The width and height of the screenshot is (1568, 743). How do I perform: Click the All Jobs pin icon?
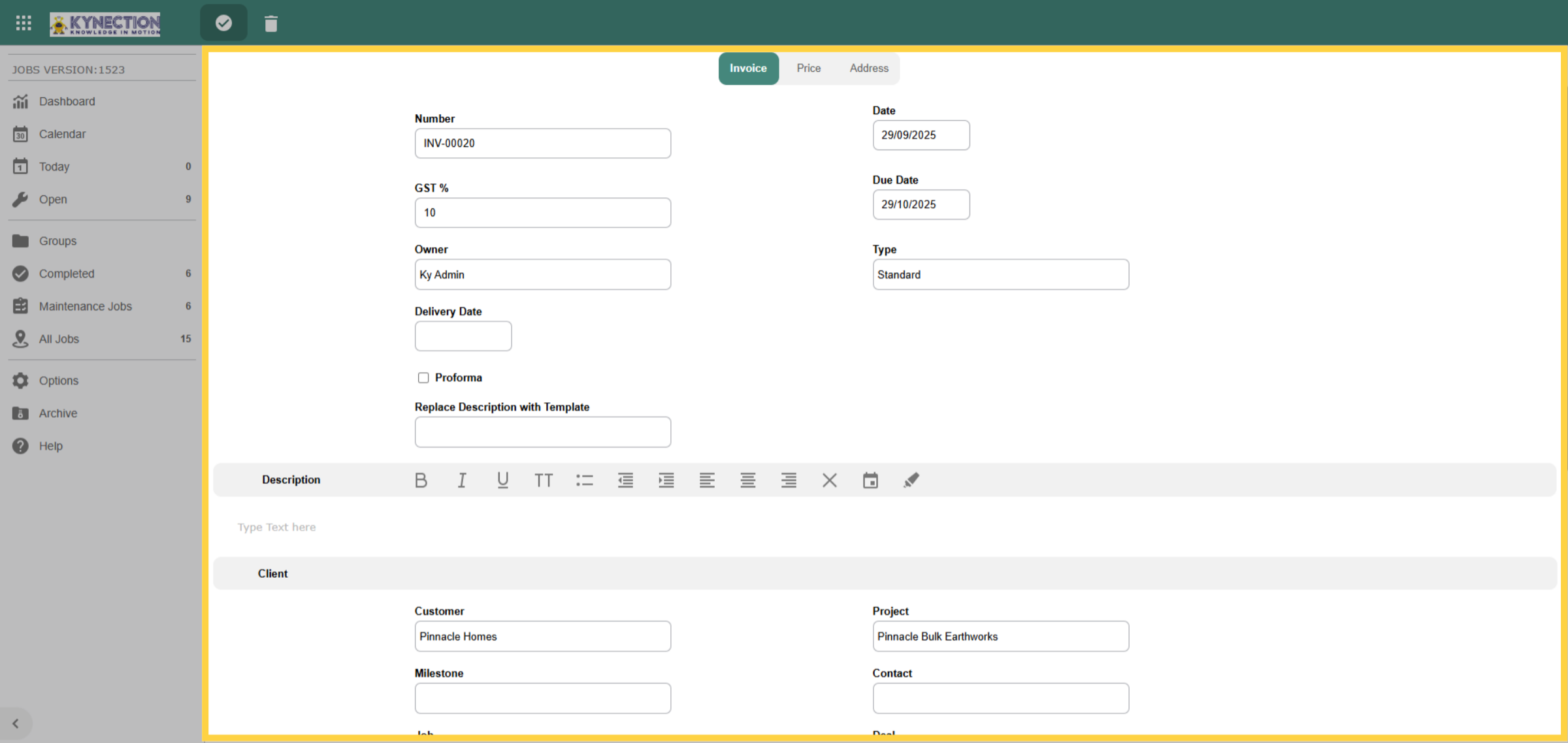pos(20,339)
